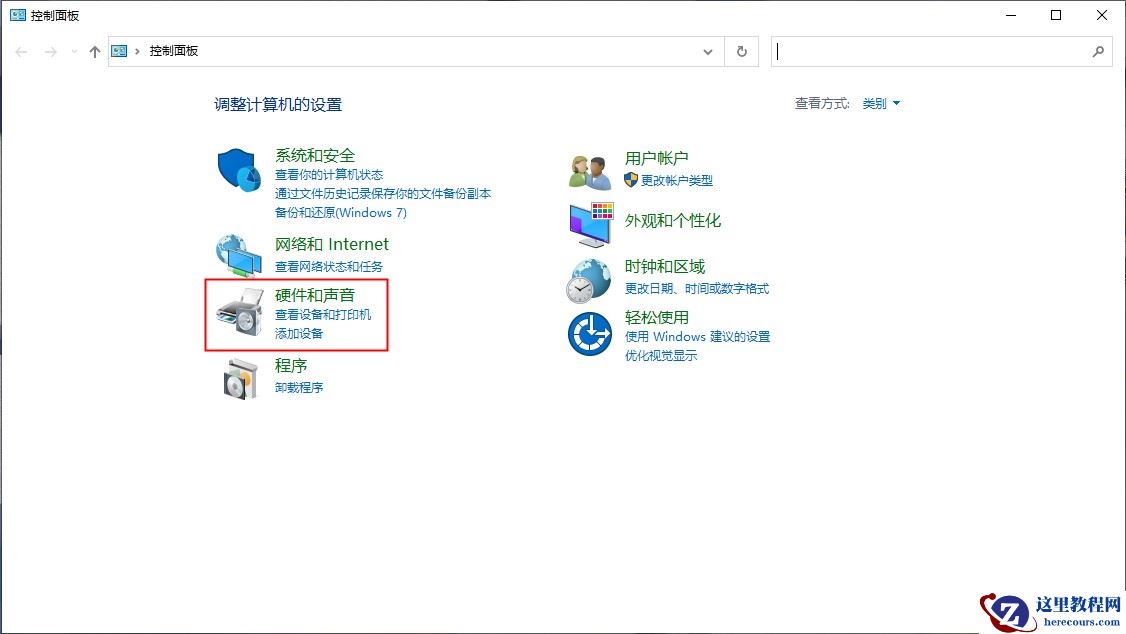Click the 系统和安全 shield icon
1126x634 pixels.
(238, 170)
